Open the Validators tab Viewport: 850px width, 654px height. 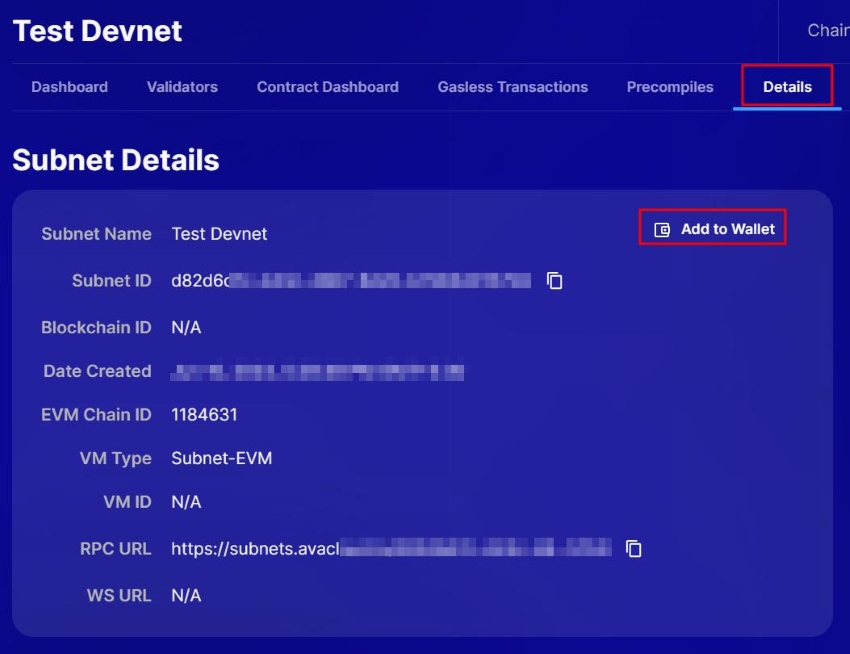181,87
